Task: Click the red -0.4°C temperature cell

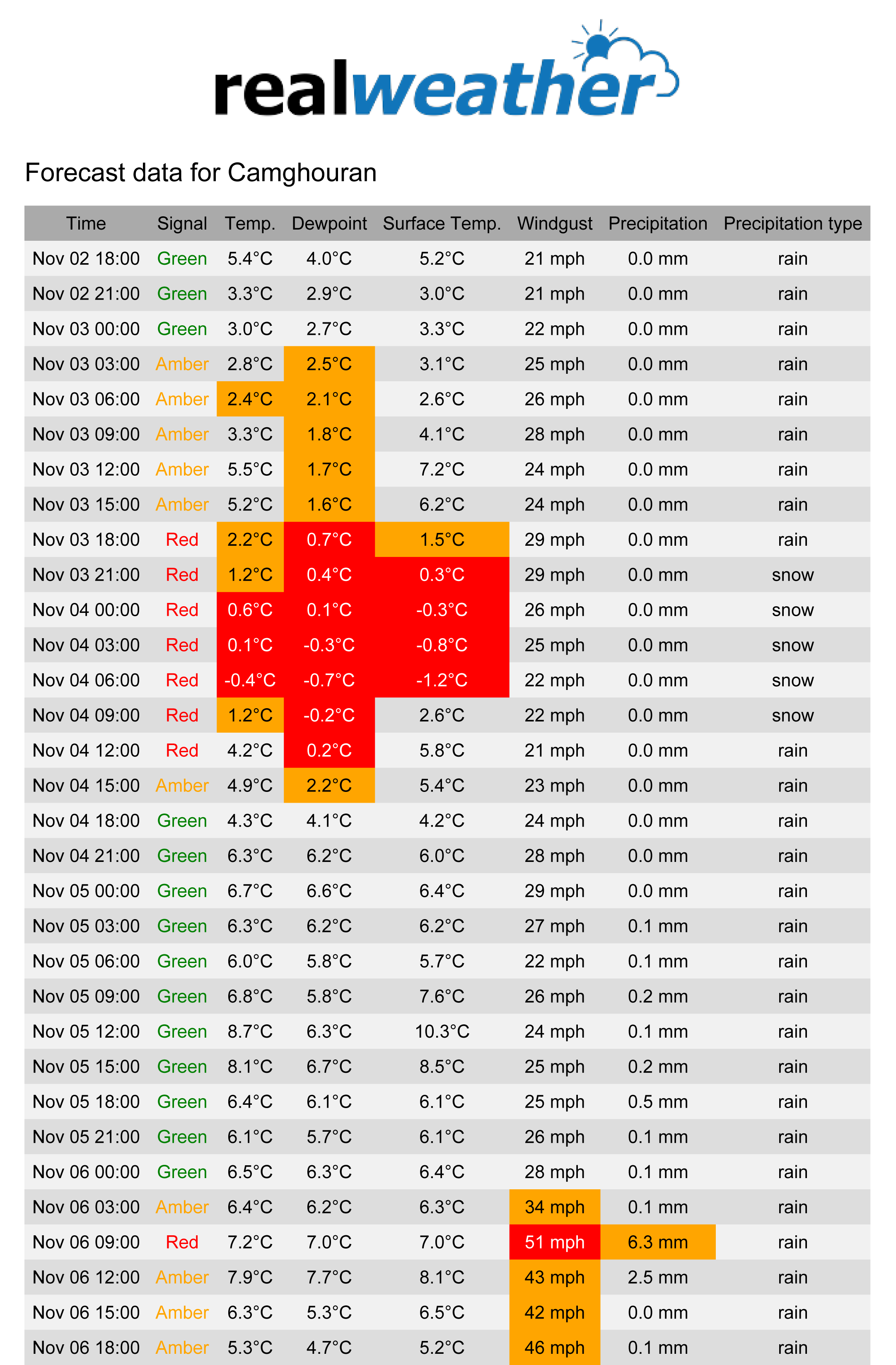Action: (x=250, y=680)
